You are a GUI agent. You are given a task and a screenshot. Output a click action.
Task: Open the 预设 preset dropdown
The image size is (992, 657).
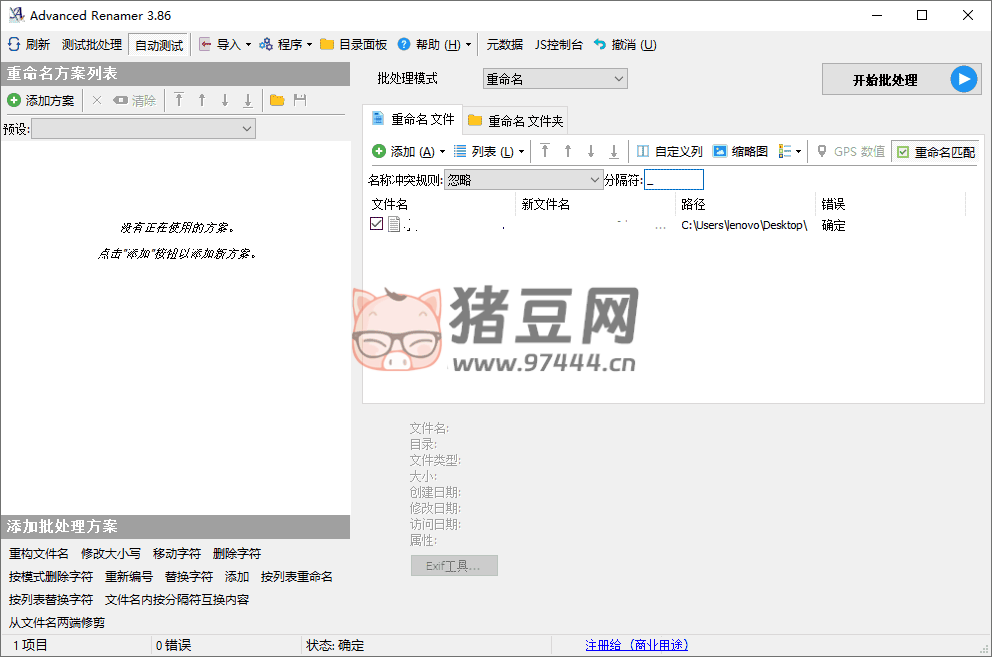coord(144,128)
